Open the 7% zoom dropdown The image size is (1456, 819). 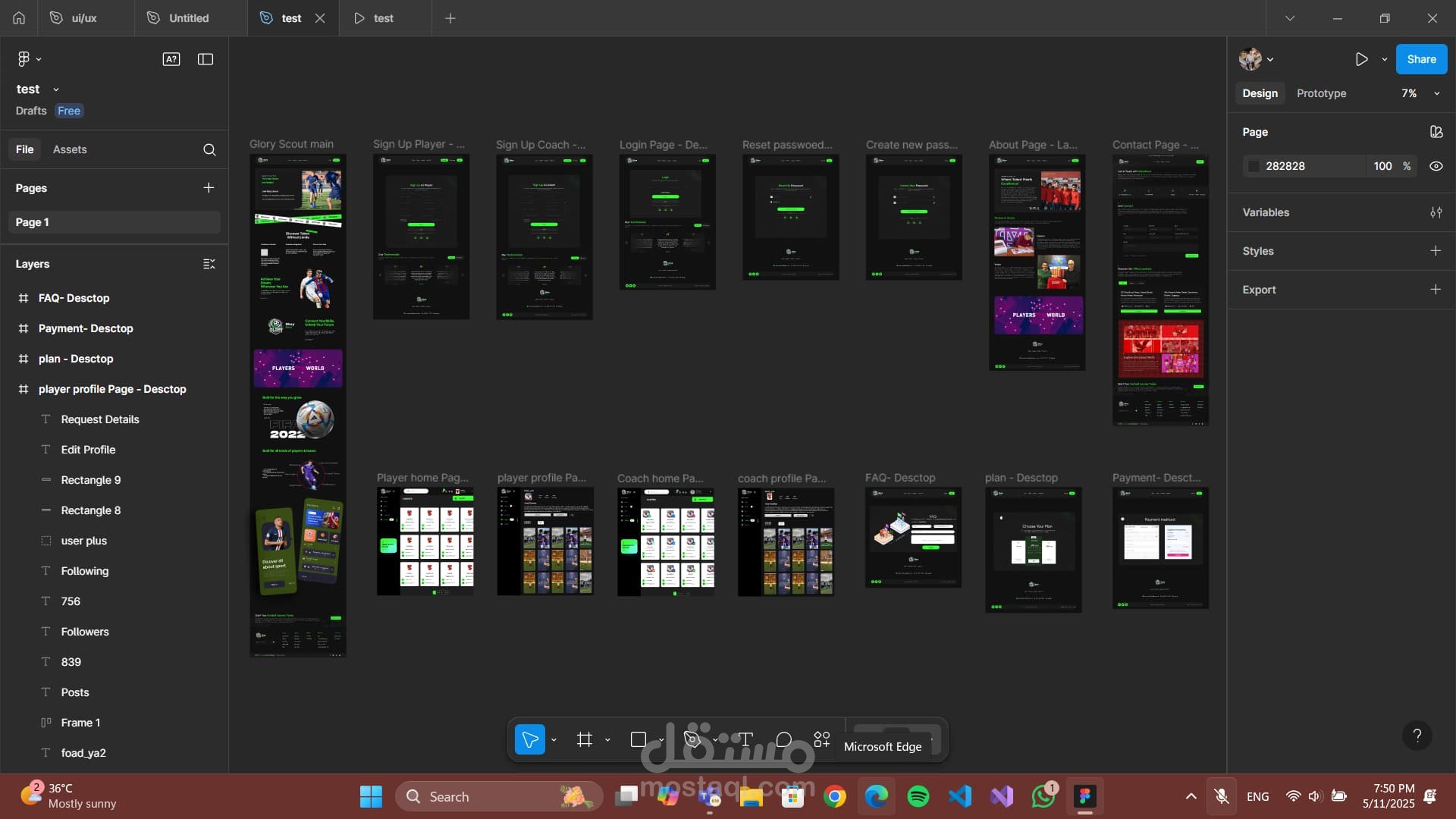pos(1420,93)
